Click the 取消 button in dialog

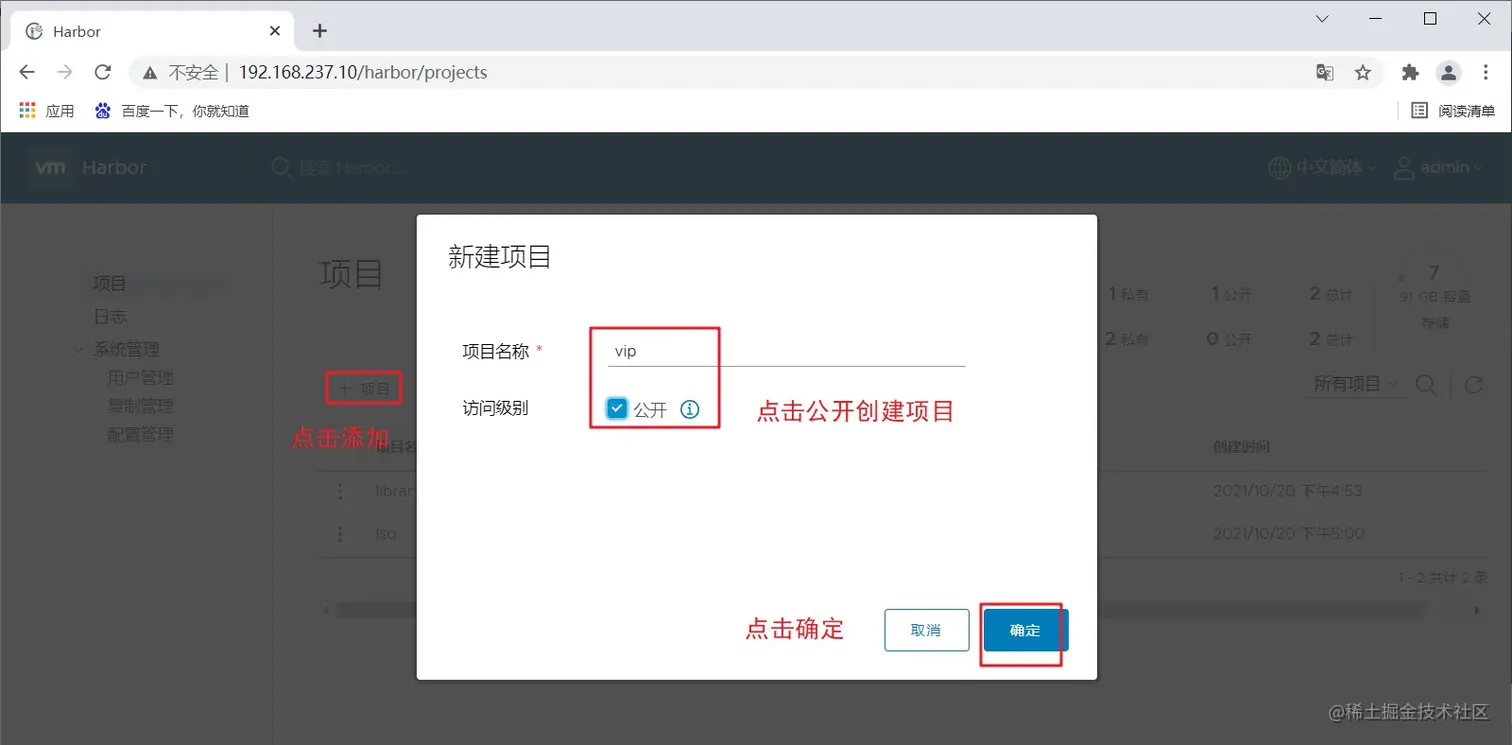point(927,630)
